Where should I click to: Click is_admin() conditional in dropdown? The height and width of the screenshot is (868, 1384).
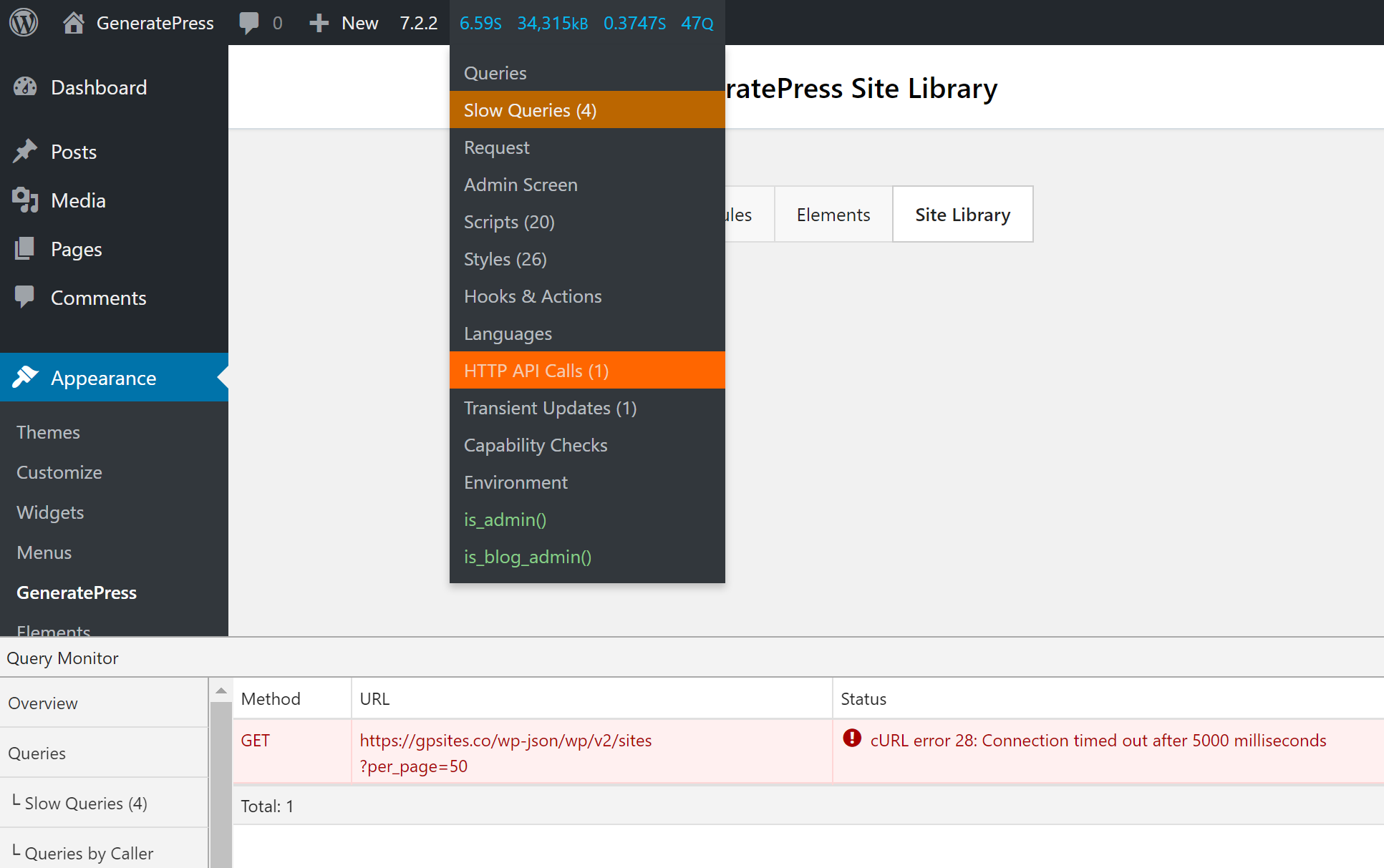click(587, 520)
